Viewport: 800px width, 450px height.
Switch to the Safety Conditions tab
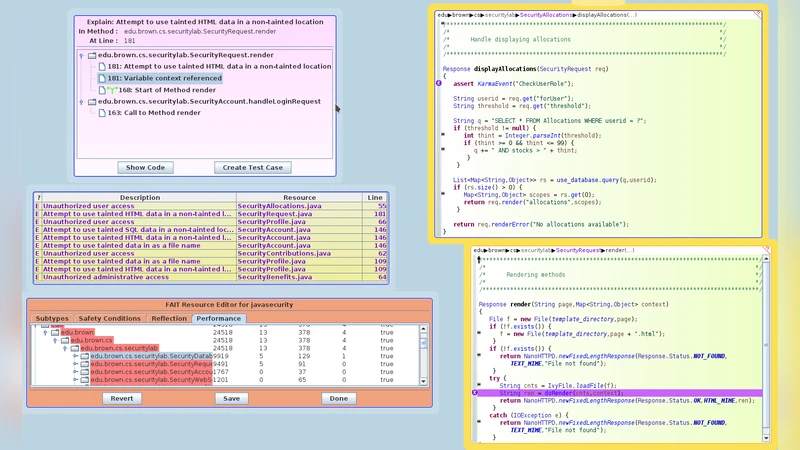[x=110, y=318]
